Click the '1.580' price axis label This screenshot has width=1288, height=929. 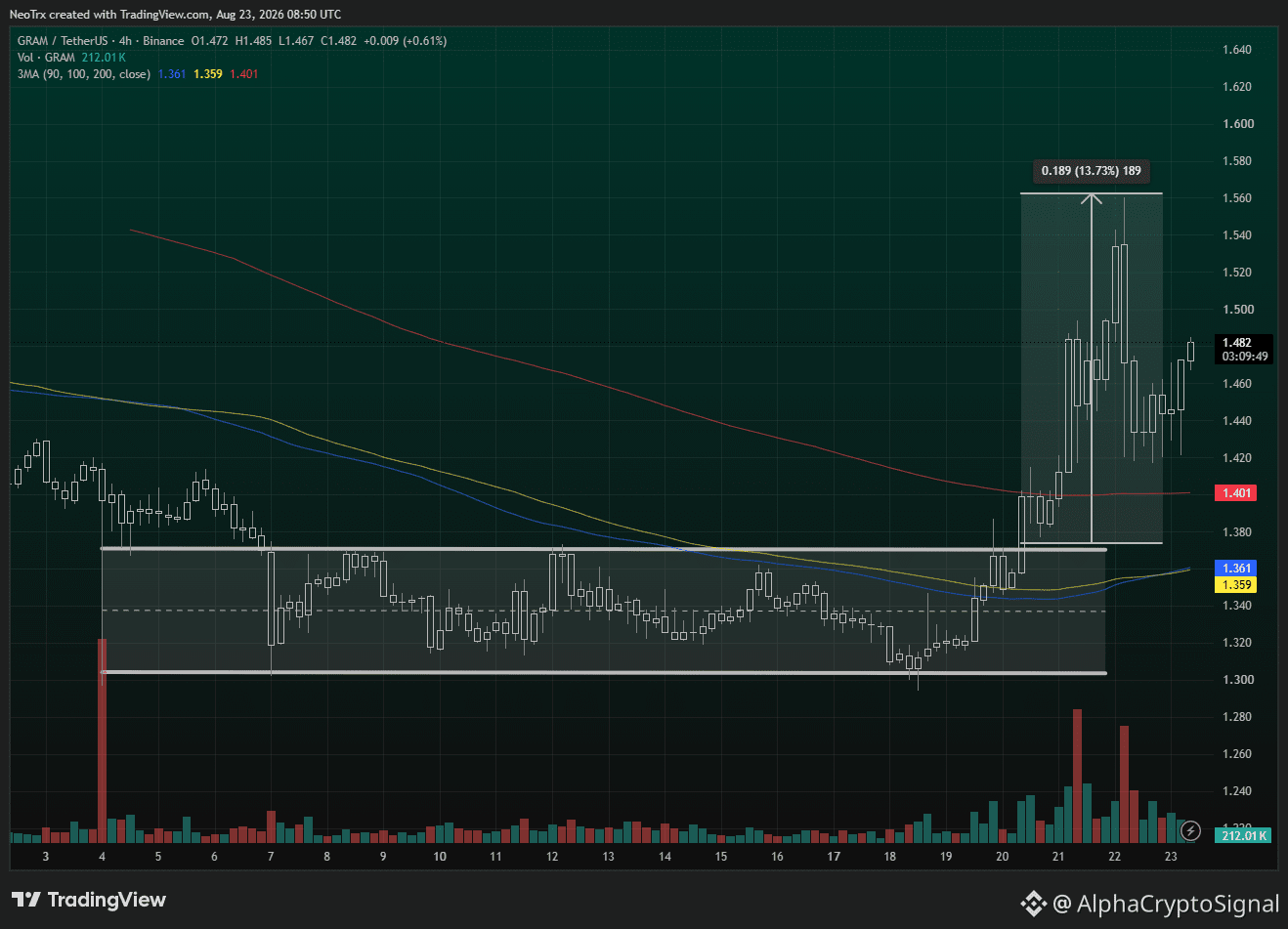click(x=1237, y=161)
